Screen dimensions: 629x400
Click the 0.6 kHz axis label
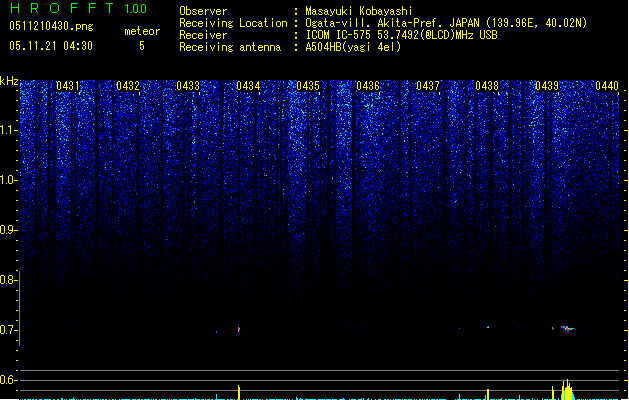tap(8, 380)
